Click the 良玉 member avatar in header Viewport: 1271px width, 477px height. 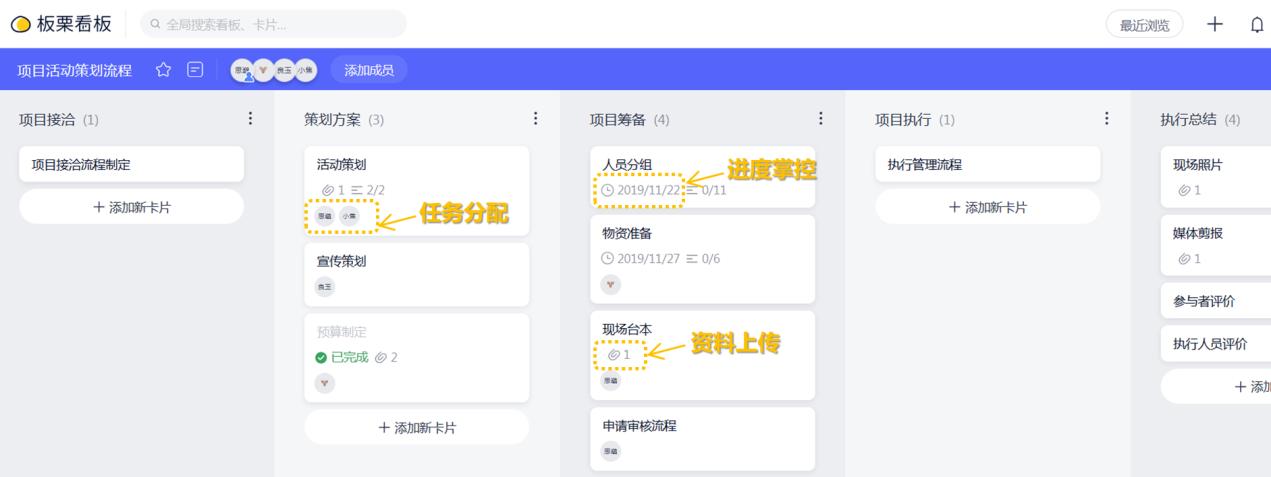coord(284,70)
